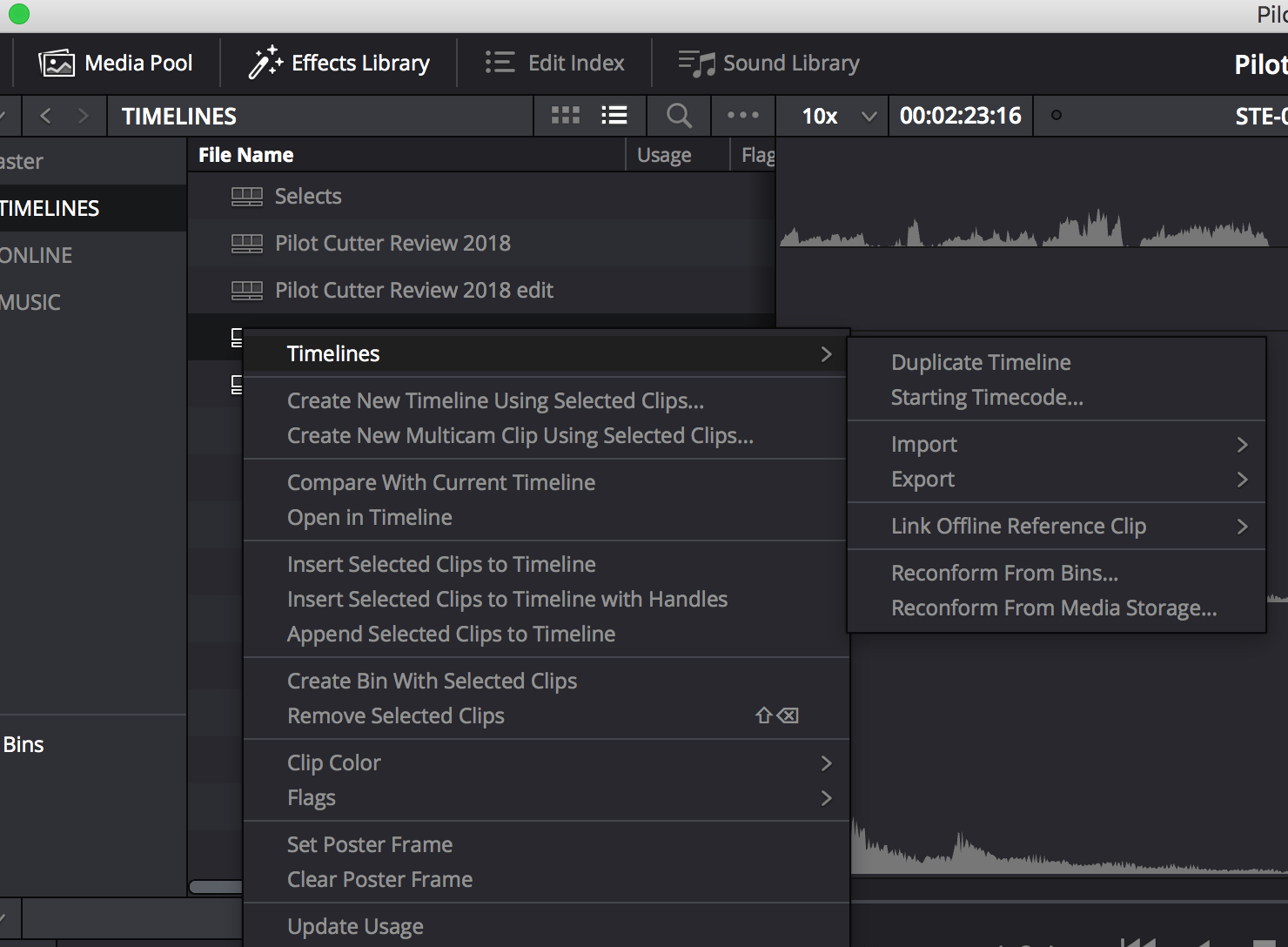Choose Duplicate Timeline in submenu
1288x947 pixels.
pos(1057,362)
